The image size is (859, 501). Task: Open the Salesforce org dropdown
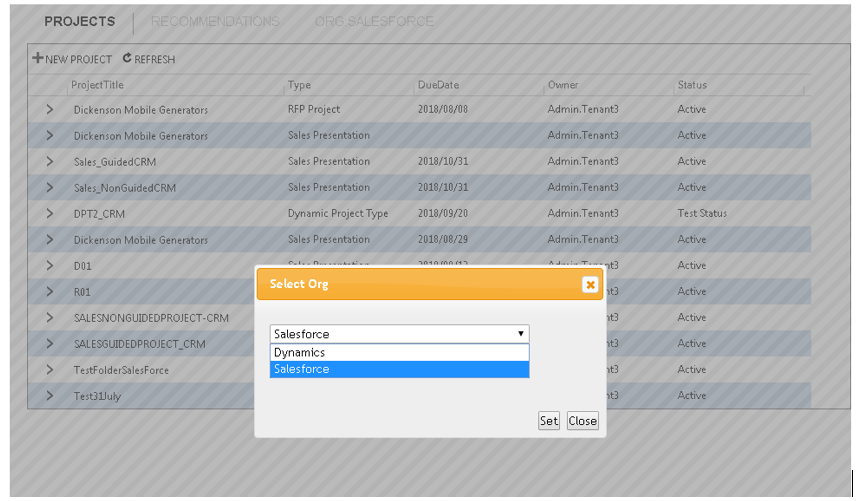(x=399, y=333)
